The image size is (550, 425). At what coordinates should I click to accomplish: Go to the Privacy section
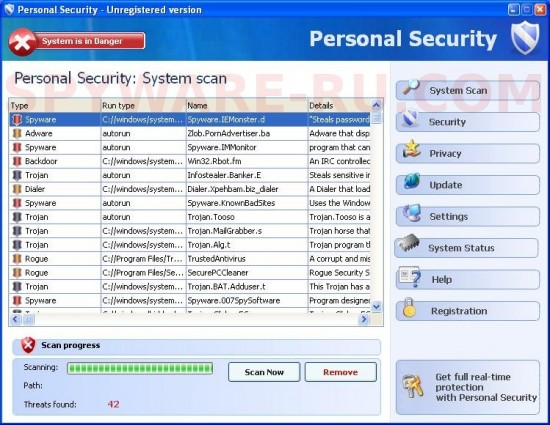pyautogui.click(x=468, y=154)
